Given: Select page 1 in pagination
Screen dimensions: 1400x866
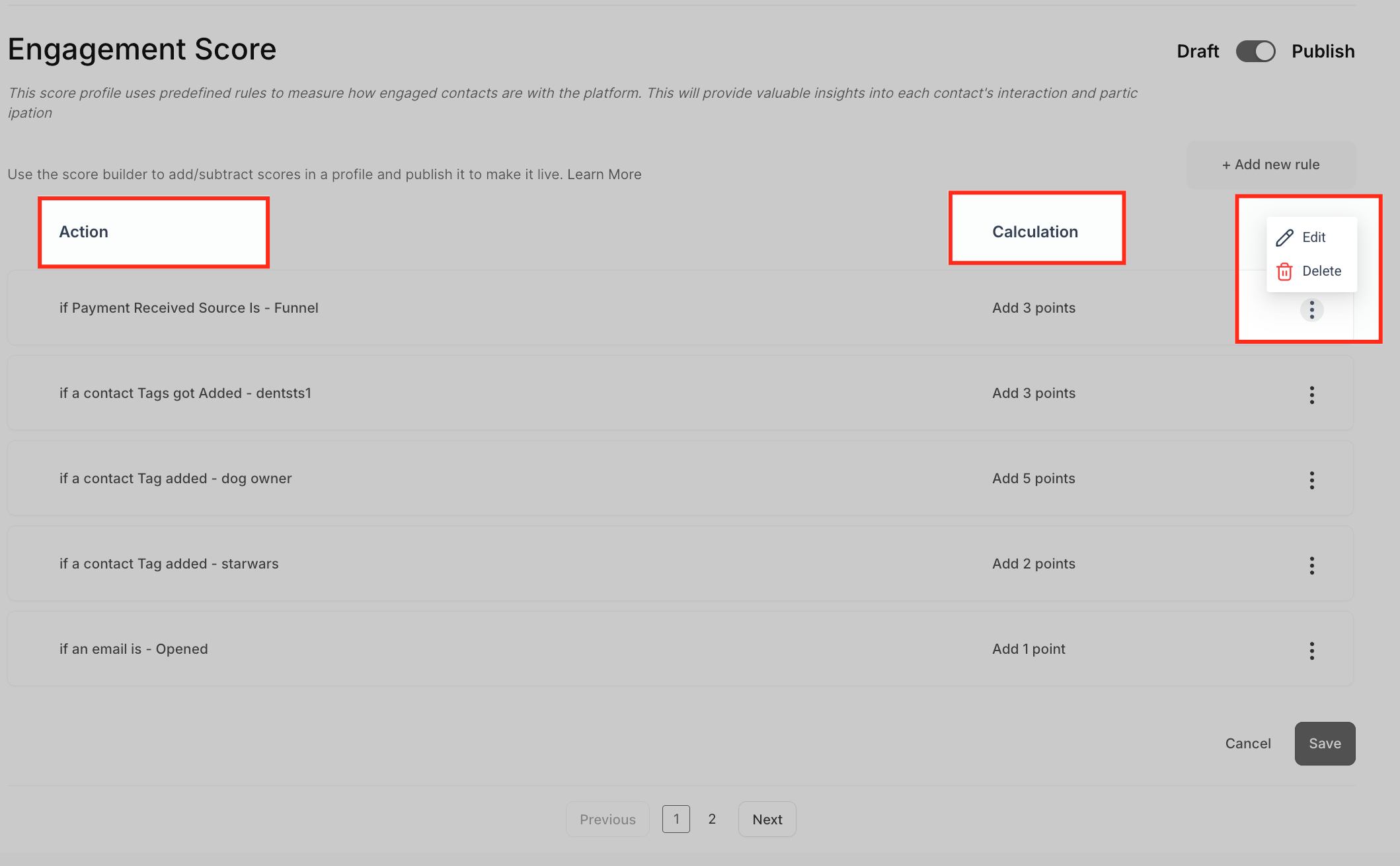Looking at the screenshot, I should (676, 819).
